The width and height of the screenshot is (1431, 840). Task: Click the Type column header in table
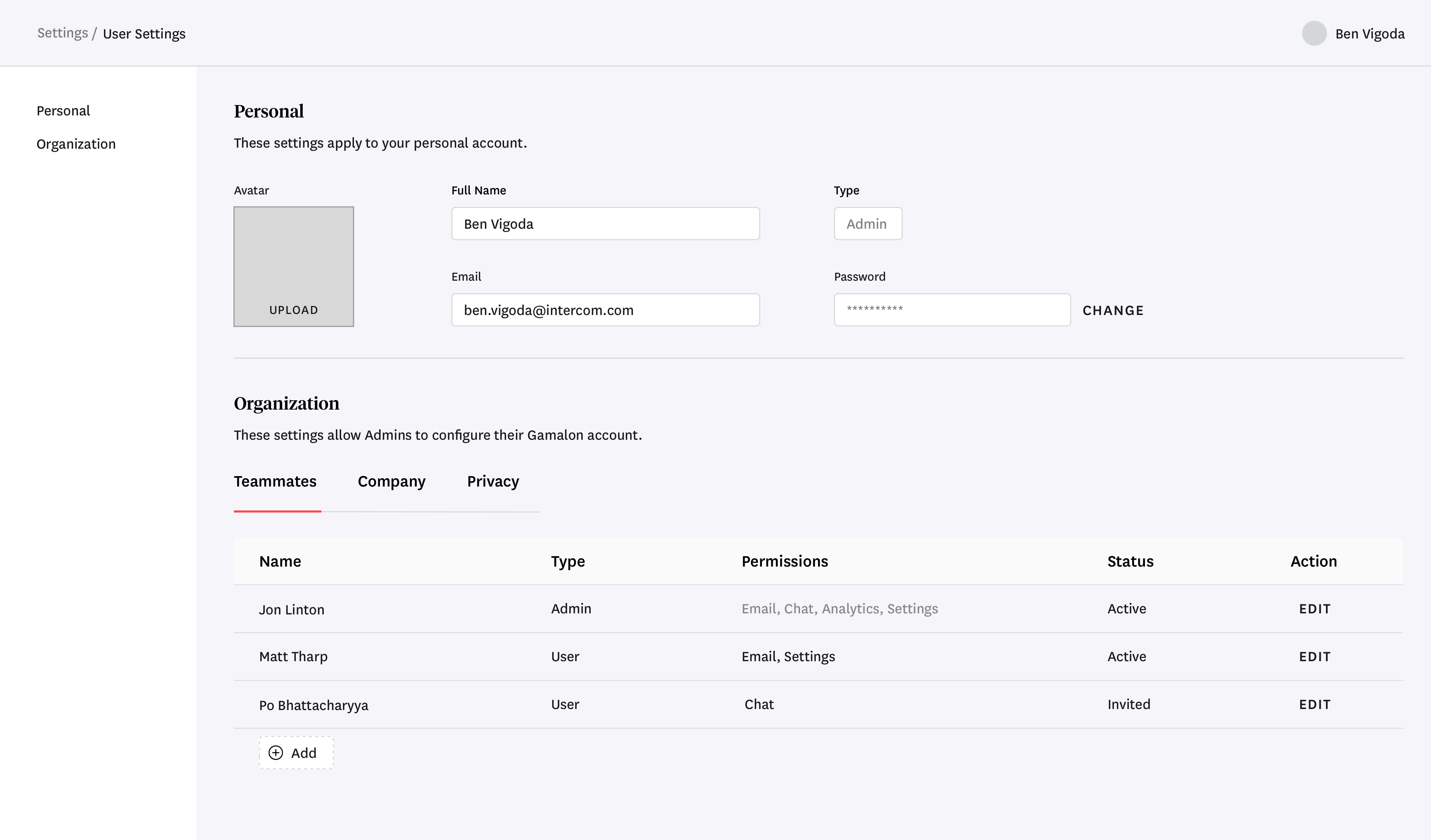click(x=568, y=561)
